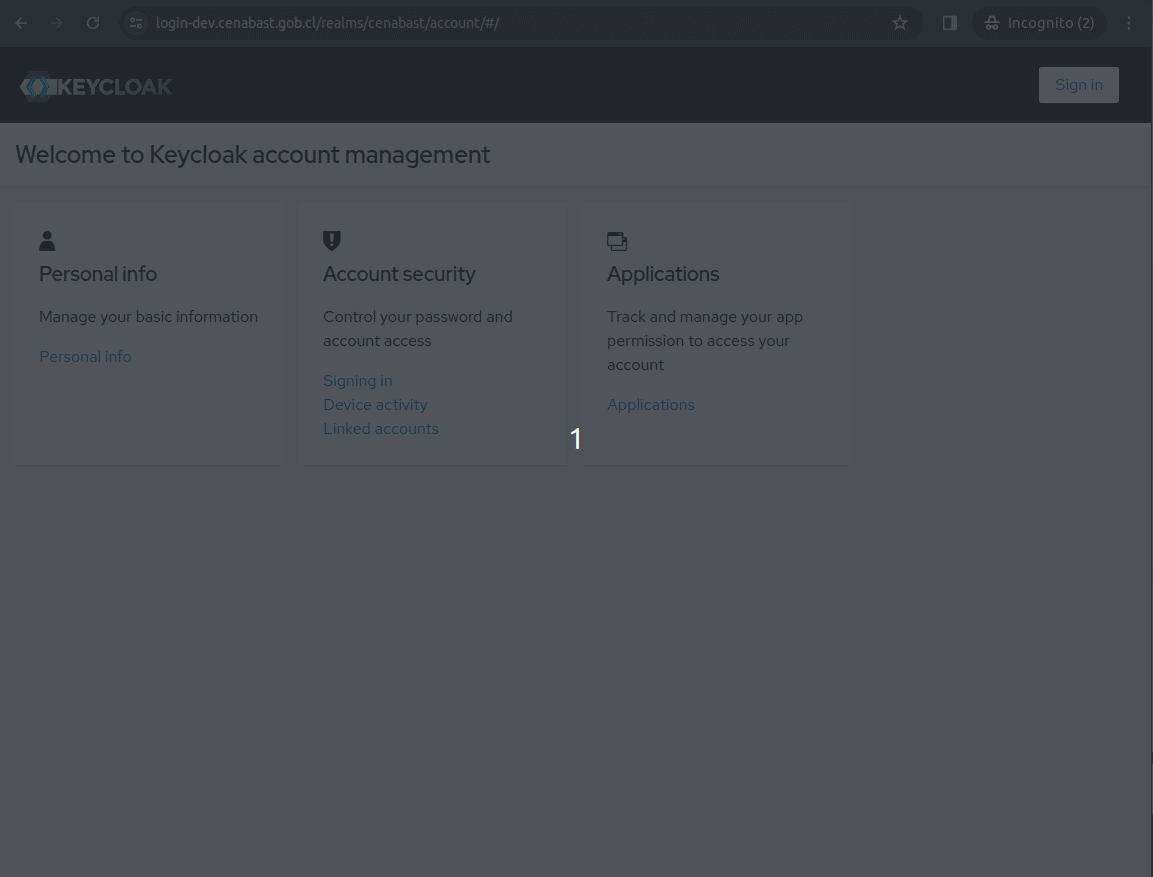Open the Personal info link
Viewport: 1153px width, 877px height.
(x=85, y=356)
